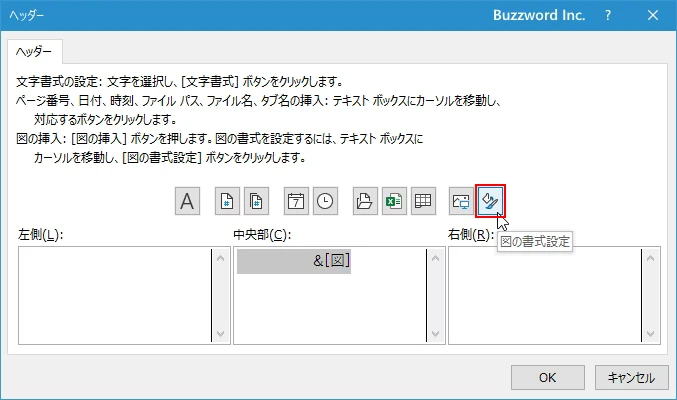Click the &[図] text in center box
The height and width of the screenshot is (400, 677).
(332, 260)
